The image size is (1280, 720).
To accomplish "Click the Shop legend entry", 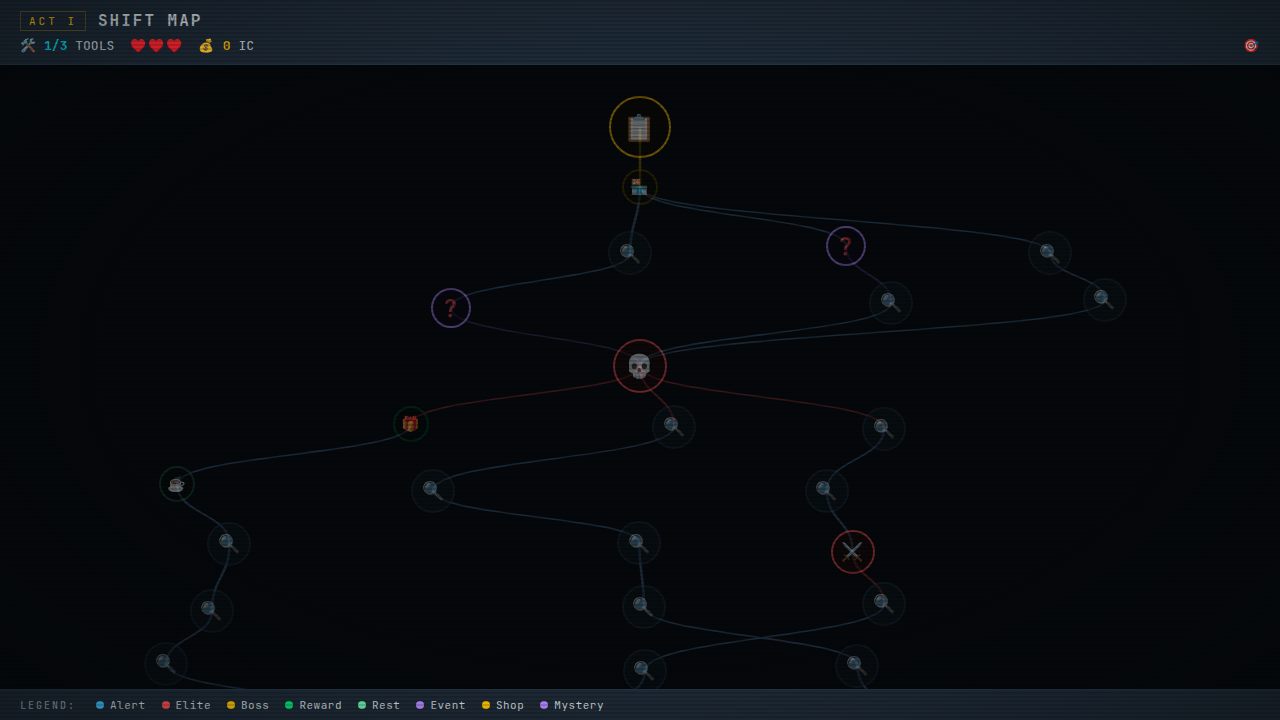I will click(503, 705).
